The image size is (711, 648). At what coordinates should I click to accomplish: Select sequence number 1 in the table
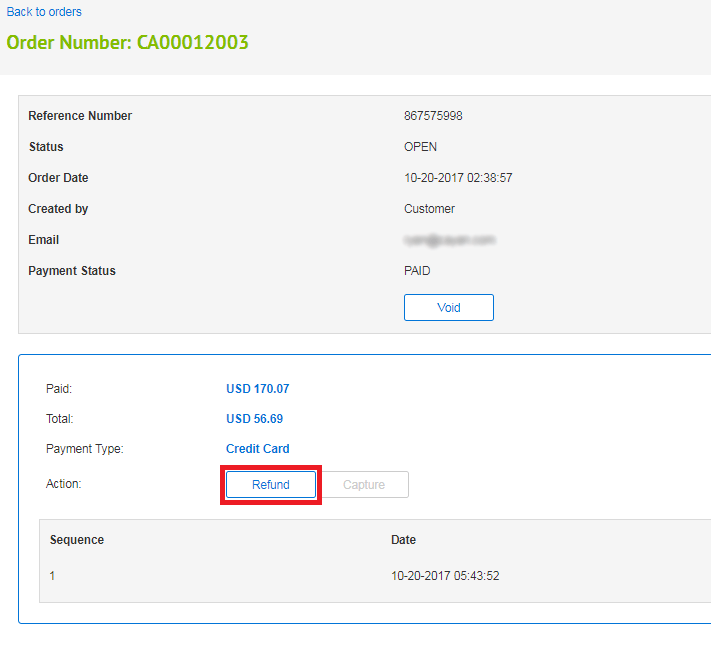pos(52,576)
